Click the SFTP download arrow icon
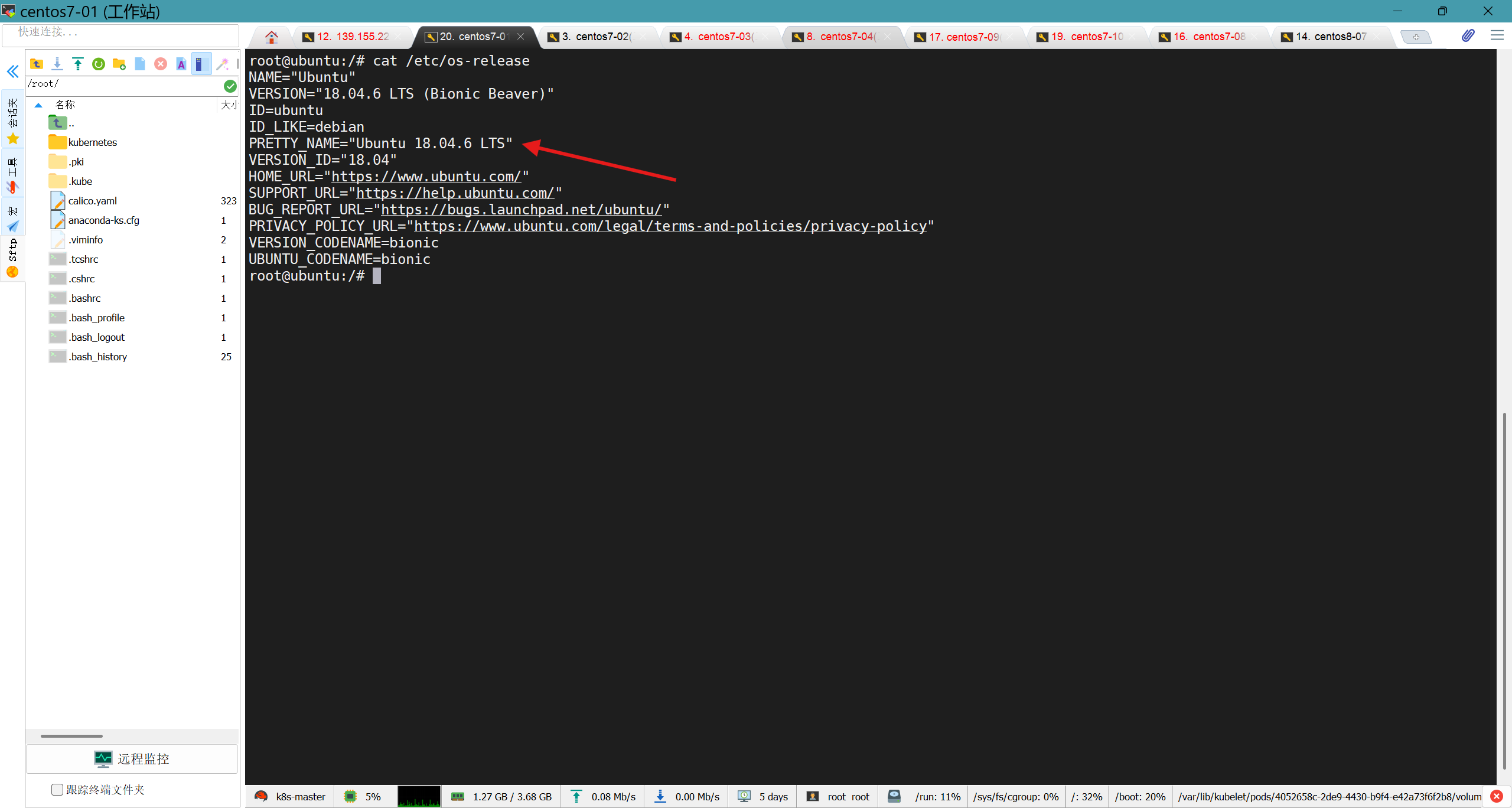 [57, 64]
